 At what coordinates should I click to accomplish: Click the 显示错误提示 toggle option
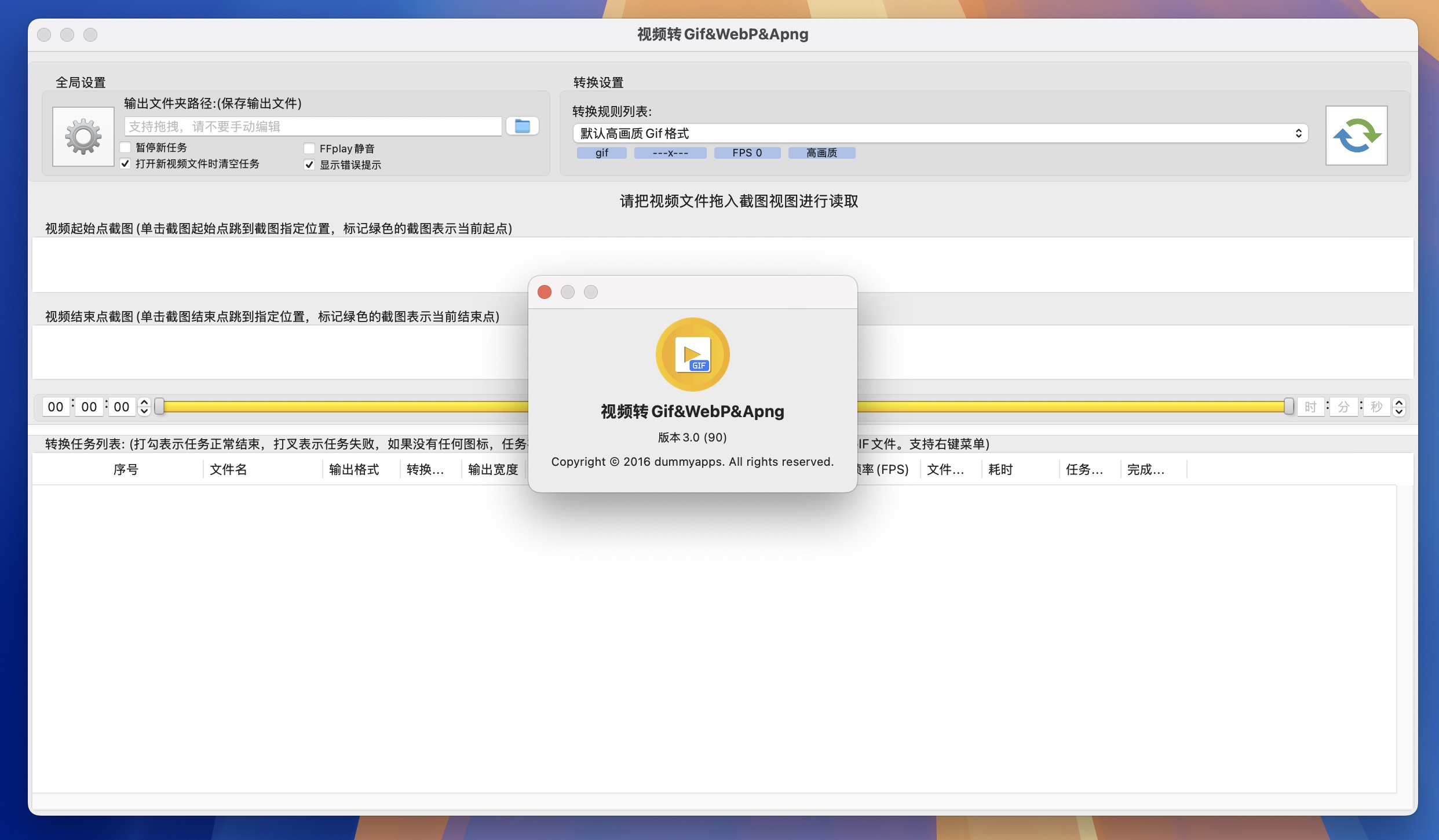click(x=308, y=164)
